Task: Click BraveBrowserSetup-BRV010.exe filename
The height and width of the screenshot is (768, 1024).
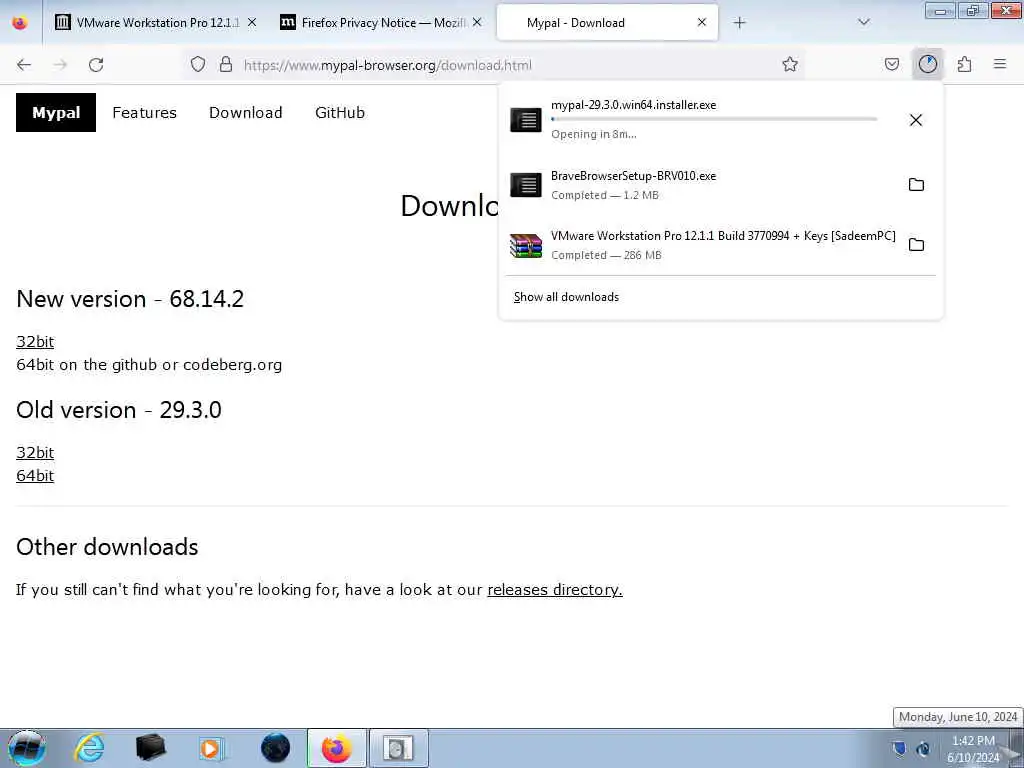Action: (633, 176)
